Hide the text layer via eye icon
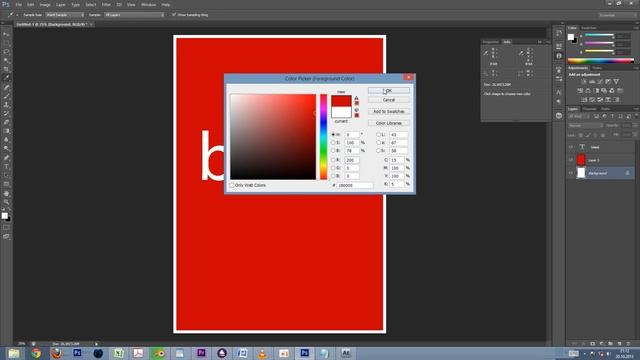This screenshot has height=360, width=640. (571, 147)
